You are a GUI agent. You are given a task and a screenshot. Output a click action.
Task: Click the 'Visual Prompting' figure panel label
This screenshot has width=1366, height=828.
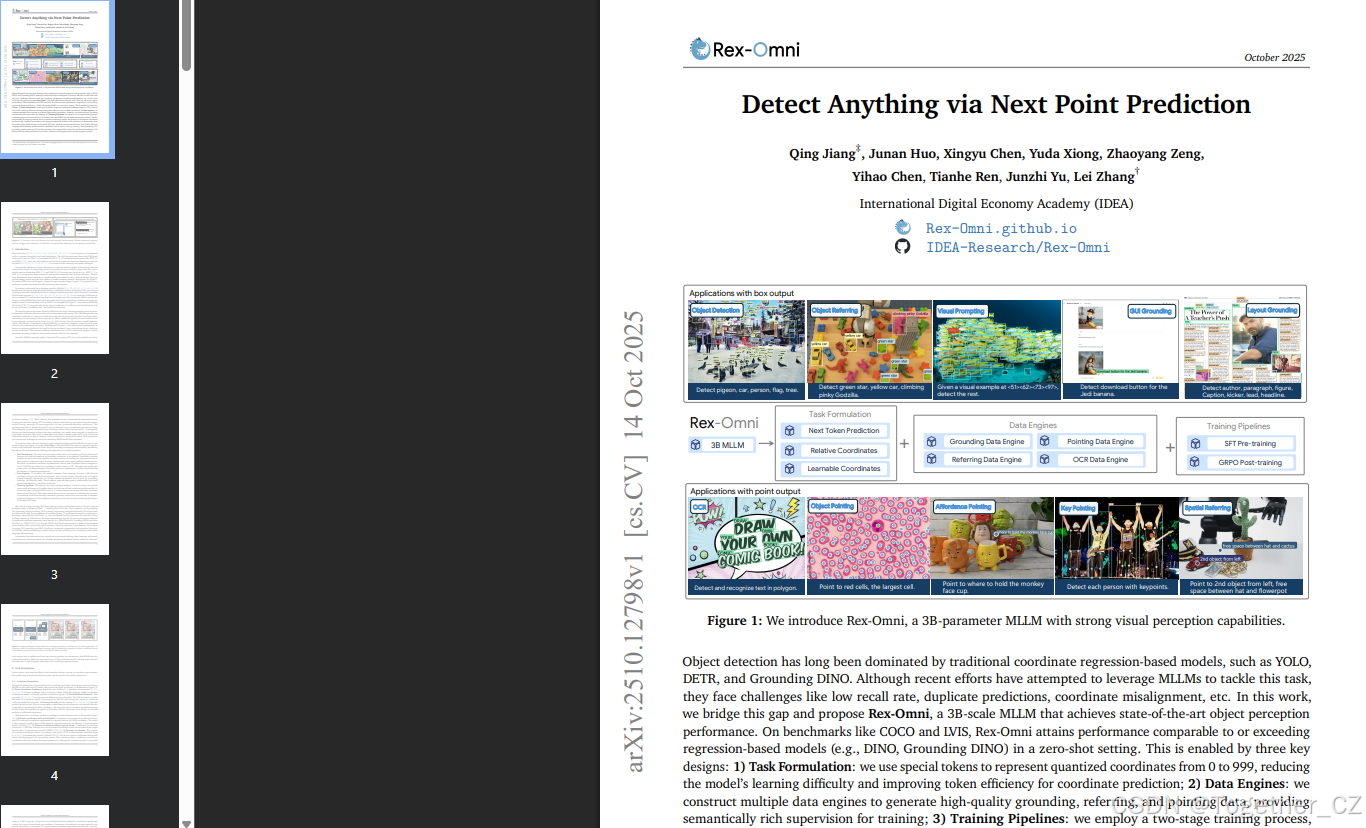(961, 311)
